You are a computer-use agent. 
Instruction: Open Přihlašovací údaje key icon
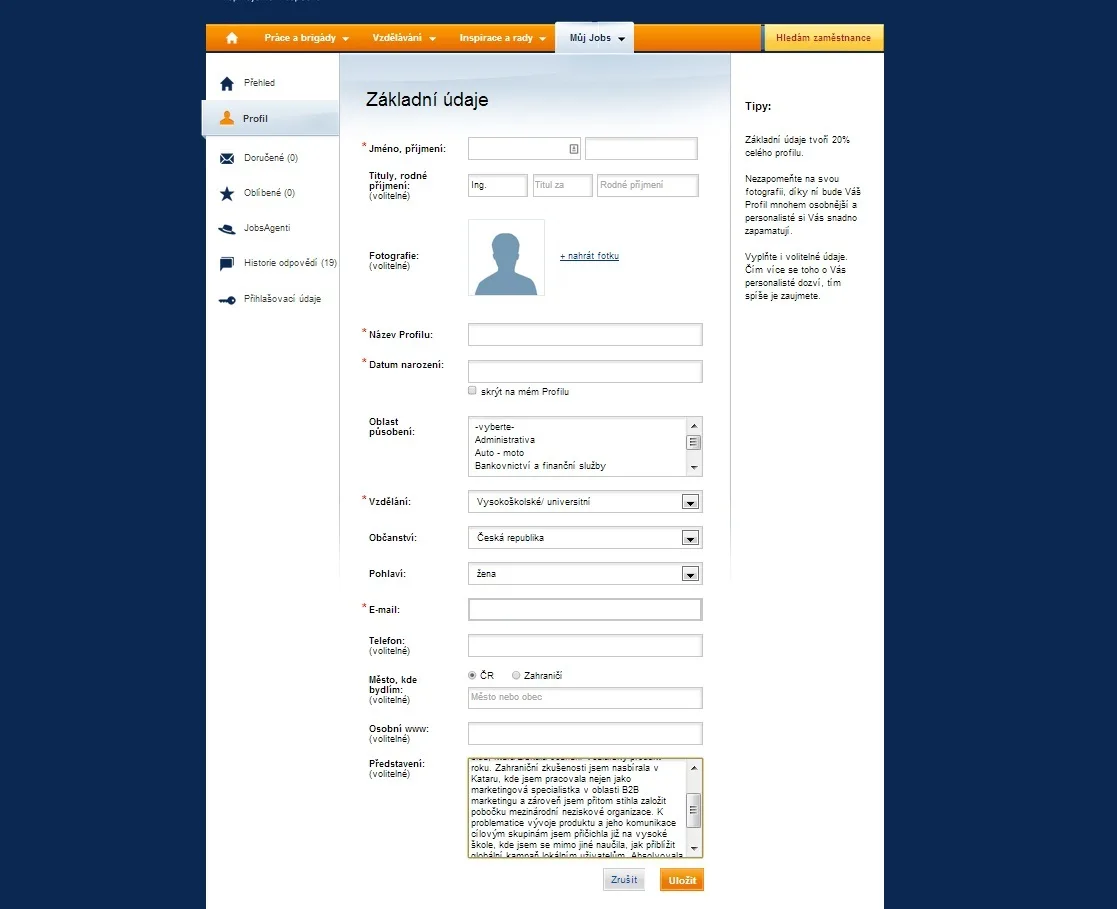click(x=227, y=300)
